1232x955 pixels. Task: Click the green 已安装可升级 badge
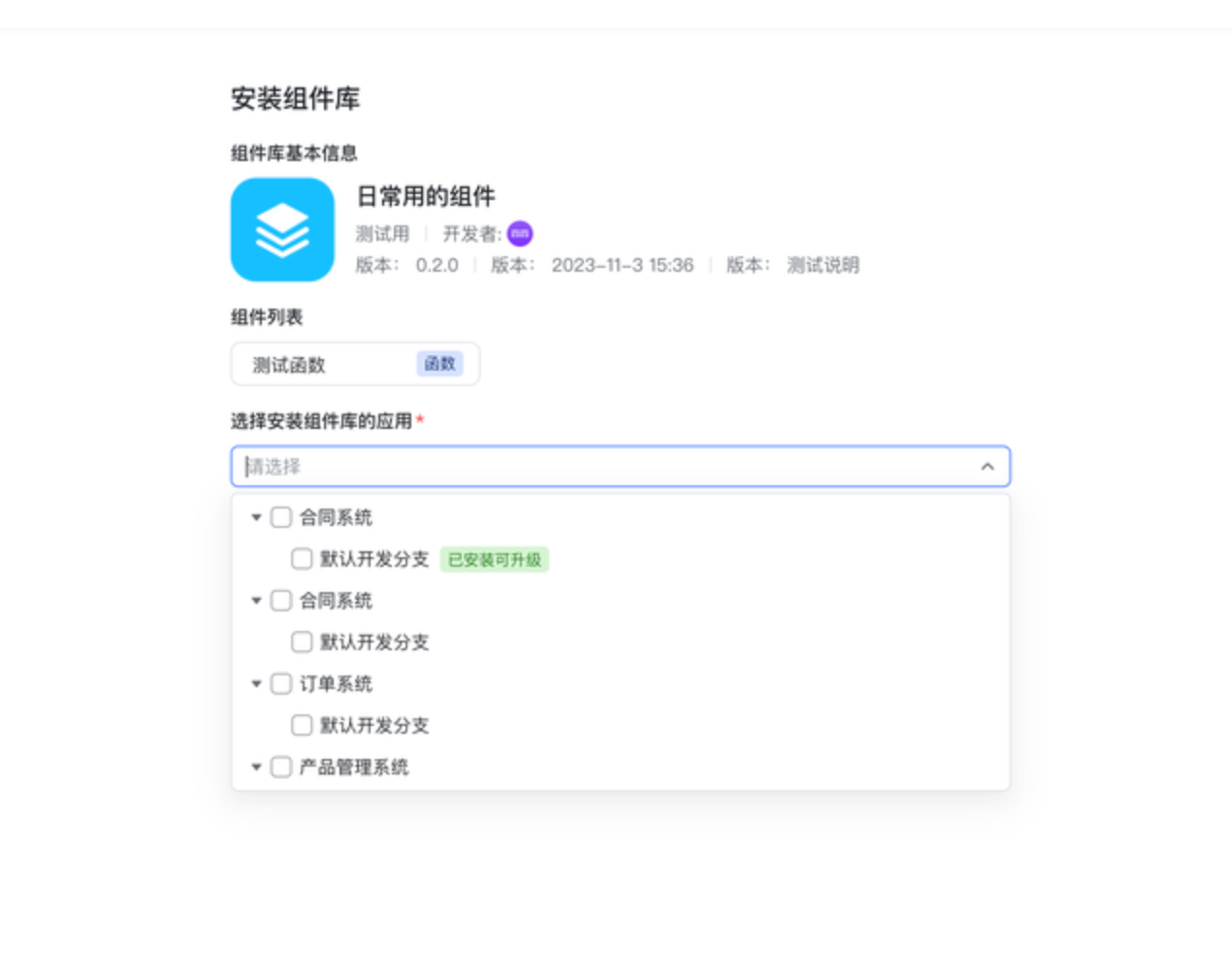point(495,560)
